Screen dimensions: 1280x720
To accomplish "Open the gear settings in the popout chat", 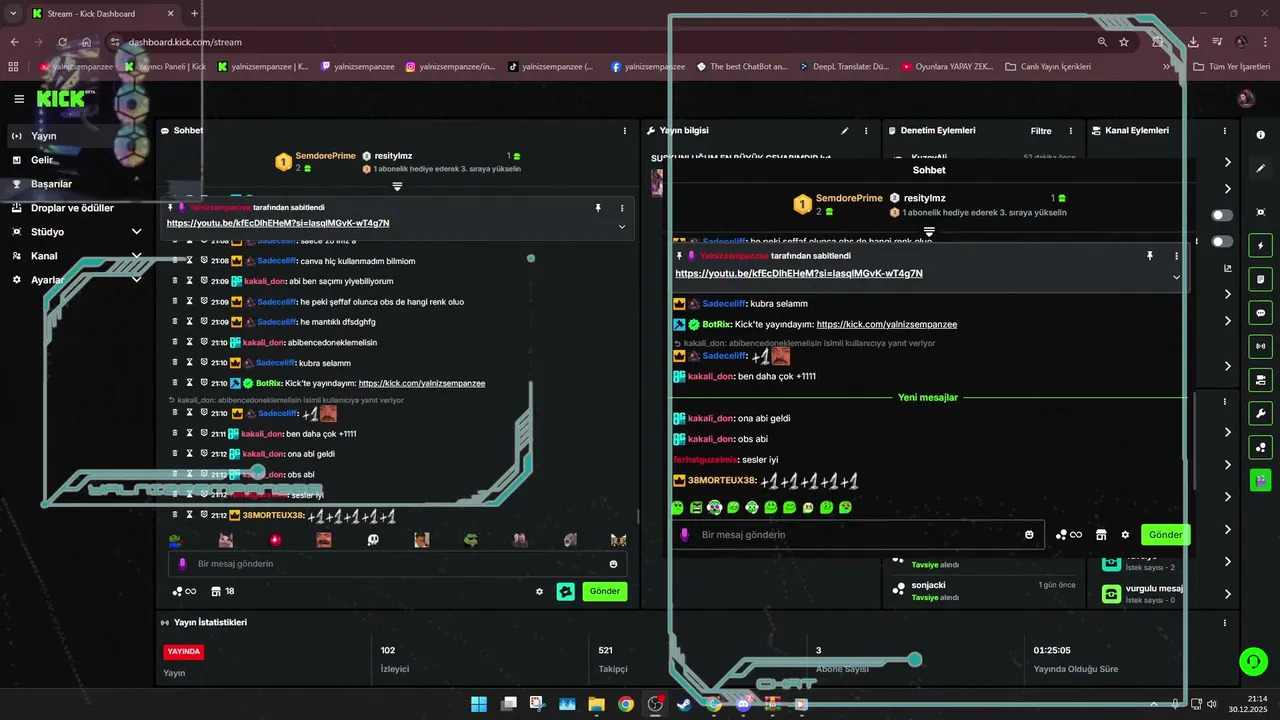I will click(1125, 535).
